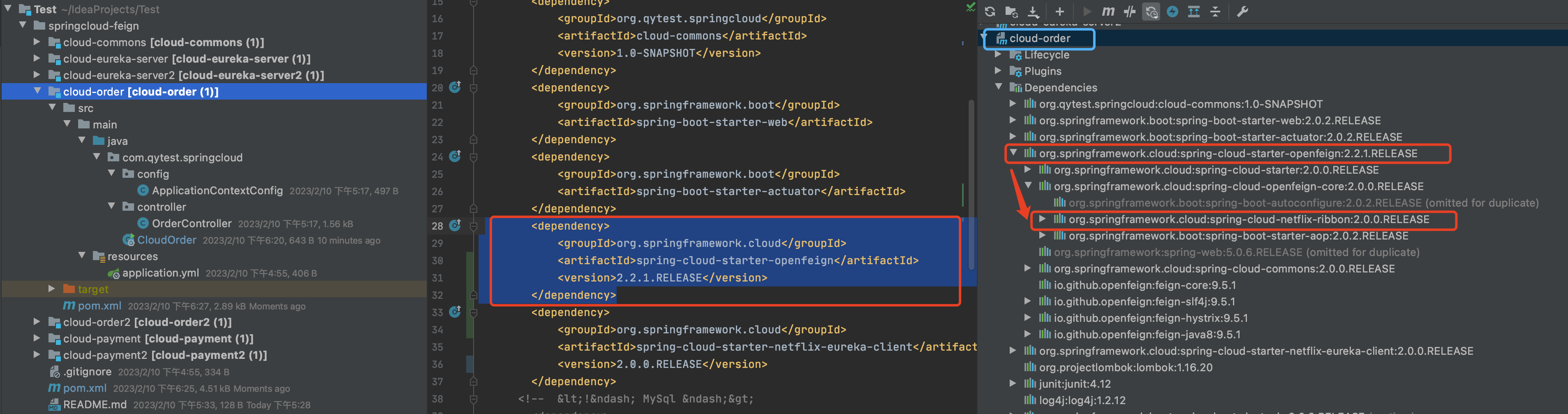Viewport: 1568px width, 414px height.
Task: Expand the target folder
Action: pyautogui.click(x=52, y=288)
